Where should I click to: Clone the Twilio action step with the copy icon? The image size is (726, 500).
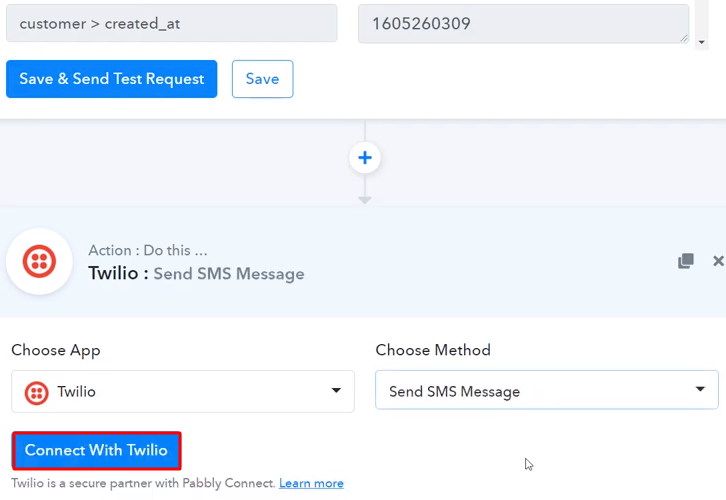pyautogui.click(x=686, y=261)
